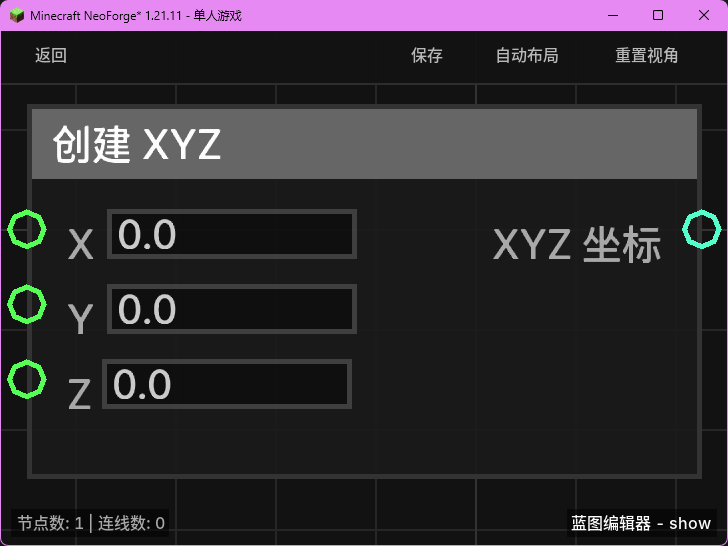Click the 蓝图编辑器 - show label
Image resolution: width=728 pixels, height=546 pixels.
point(641,523)
